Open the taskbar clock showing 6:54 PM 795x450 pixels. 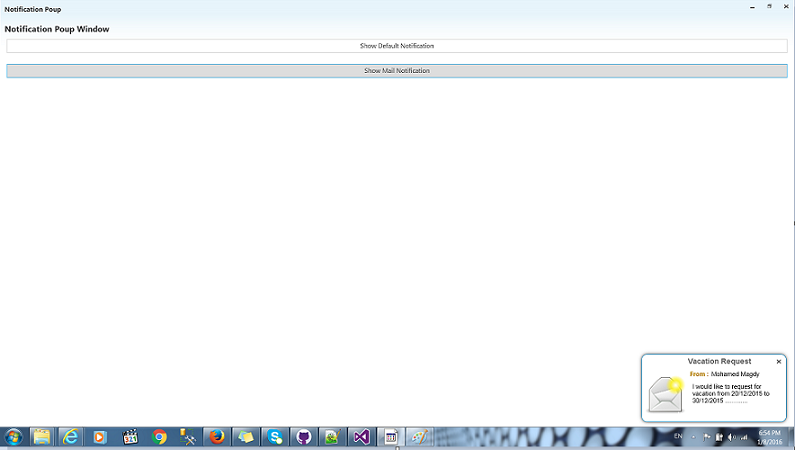(769, 437)
